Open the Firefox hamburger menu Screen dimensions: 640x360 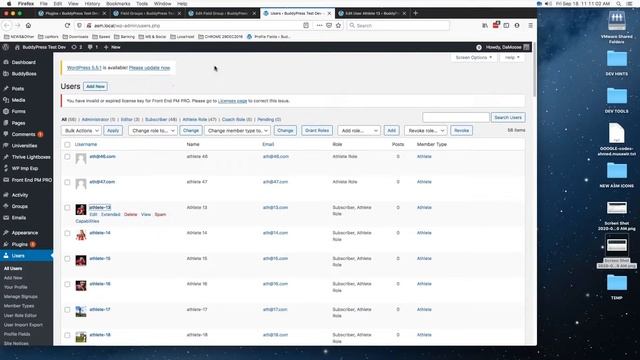(530, 25)
